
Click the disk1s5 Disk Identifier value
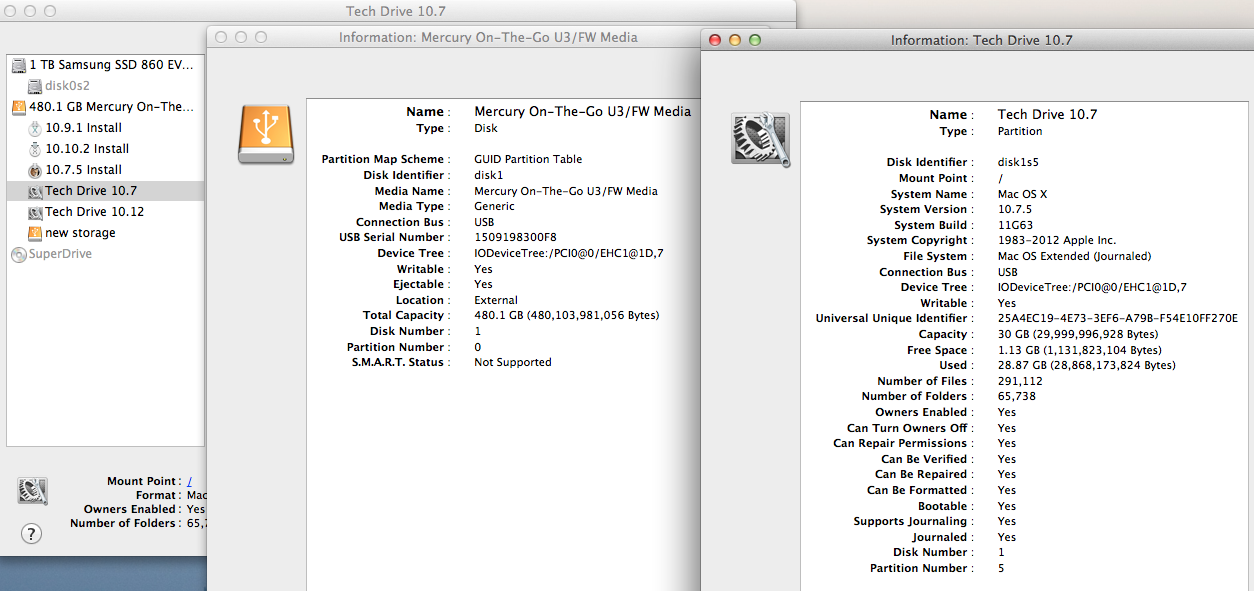tap(1019, 162)
